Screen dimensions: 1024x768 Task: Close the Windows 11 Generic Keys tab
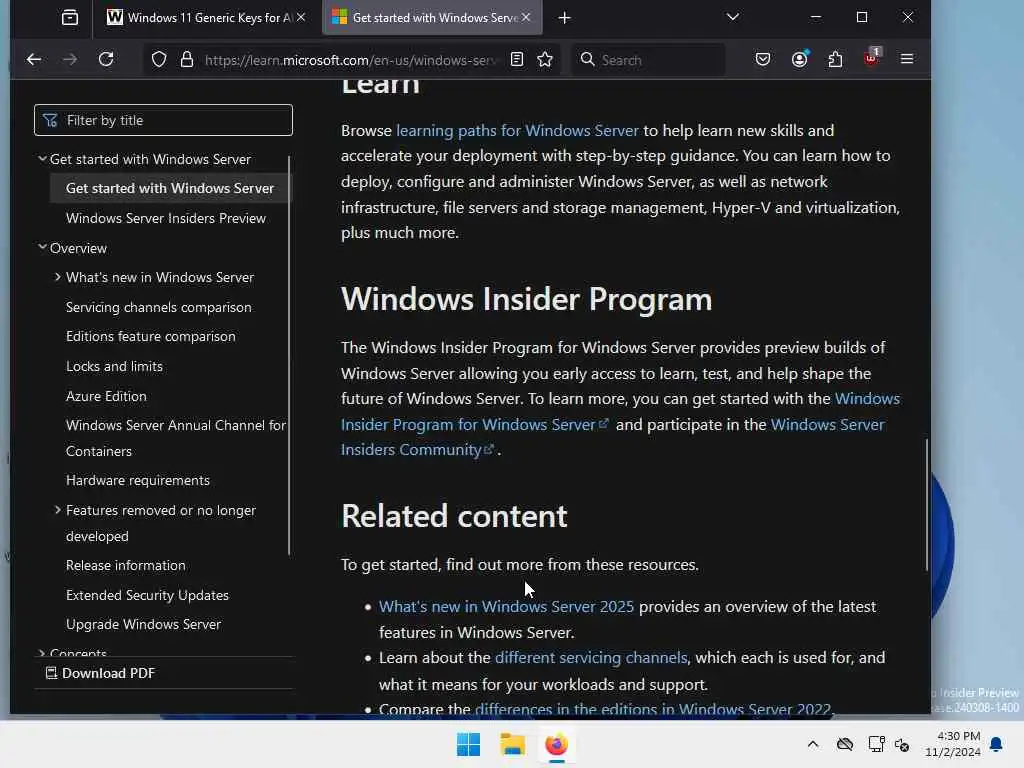point(301,18)
